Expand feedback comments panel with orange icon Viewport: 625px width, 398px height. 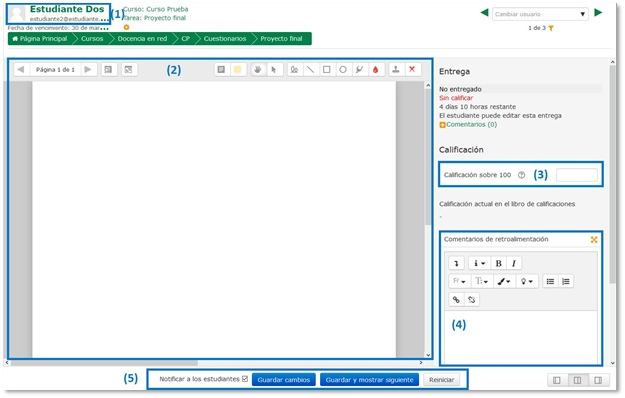coord(594,239)
